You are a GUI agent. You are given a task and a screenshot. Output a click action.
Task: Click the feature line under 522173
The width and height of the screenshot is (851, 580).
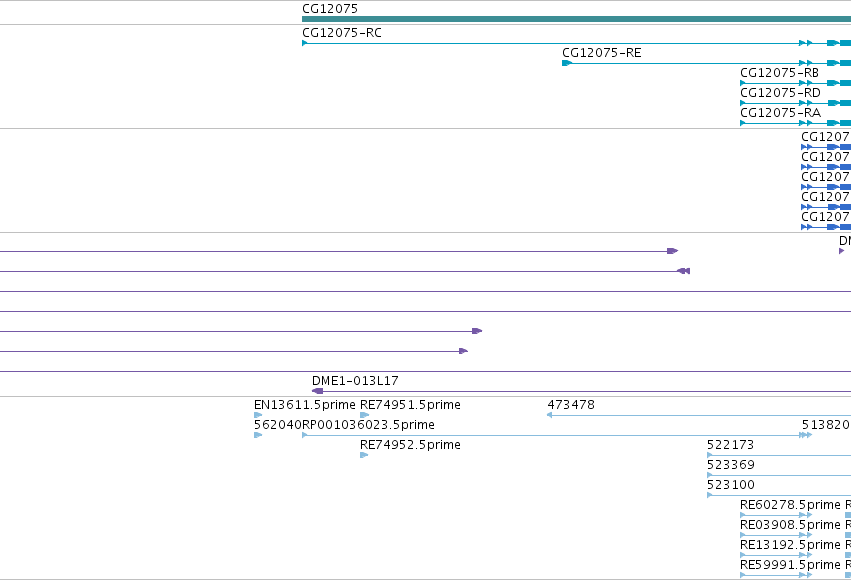tap(779, 455)
